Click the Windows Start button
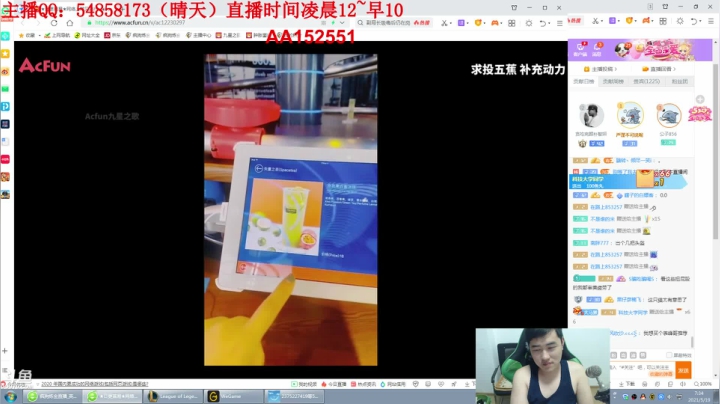This screenshot has height=404, width=720. [10, 396]
